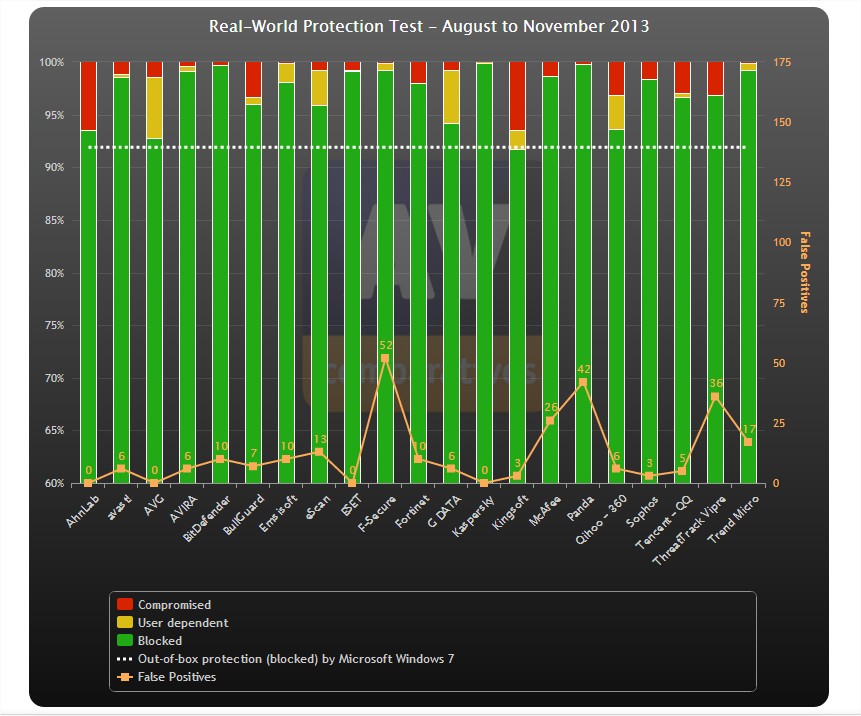
Task: Click the yellow User dependent segment of eScan's bar
Action: coord(319,88)
